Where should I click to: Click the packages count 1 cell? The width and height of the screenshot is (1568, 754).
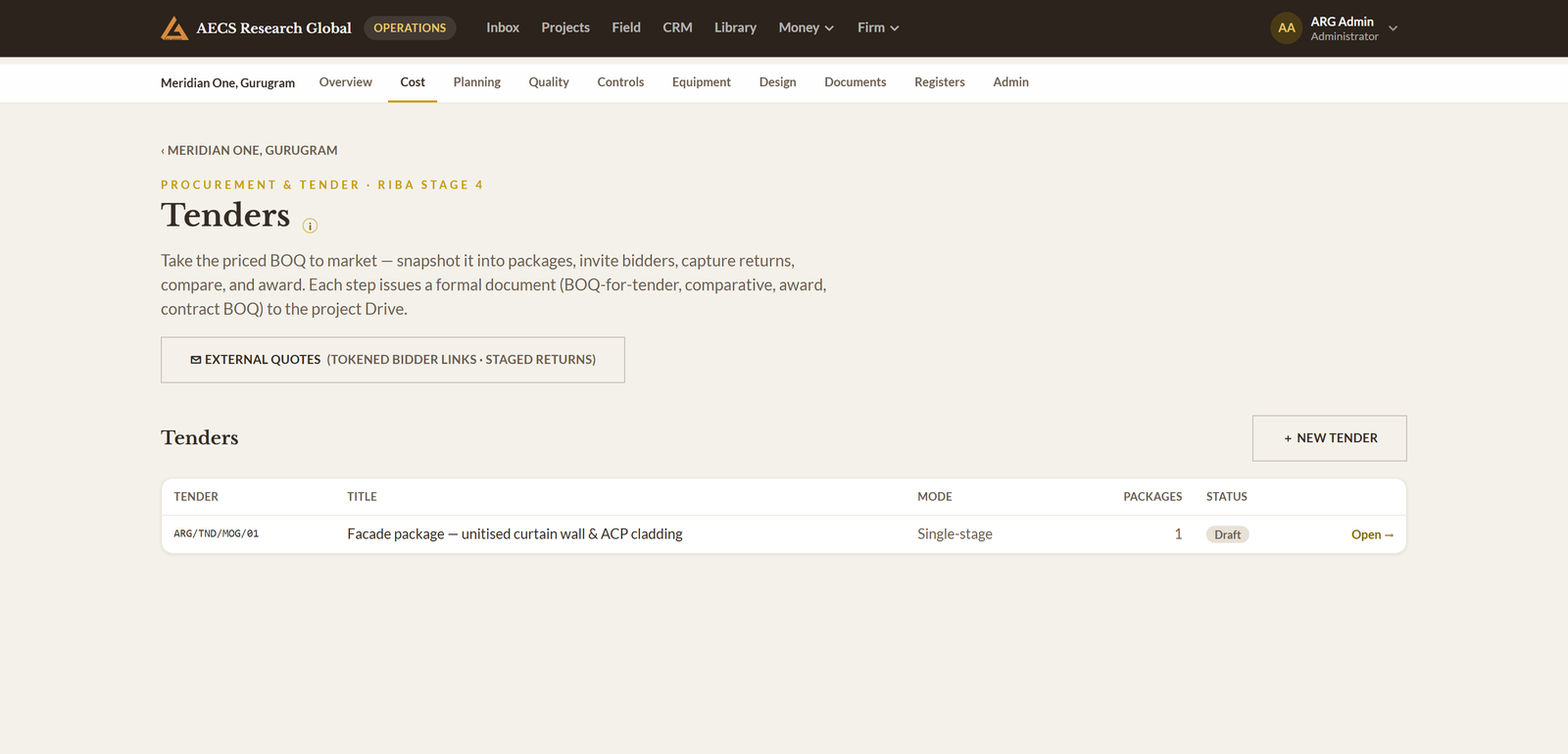click(1178, 534)
